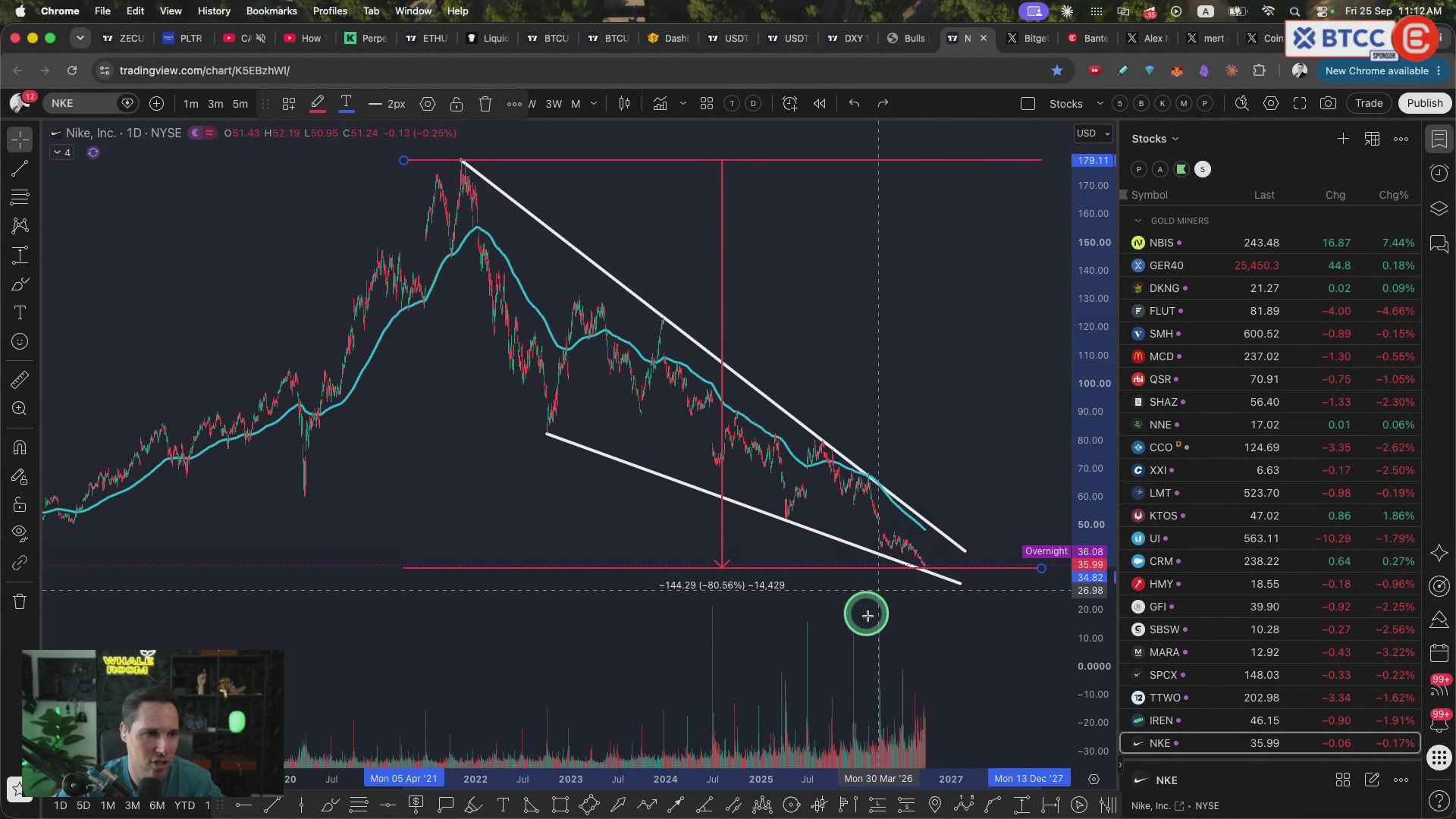Open advanced view of the watchlist

coord(1373,139)
